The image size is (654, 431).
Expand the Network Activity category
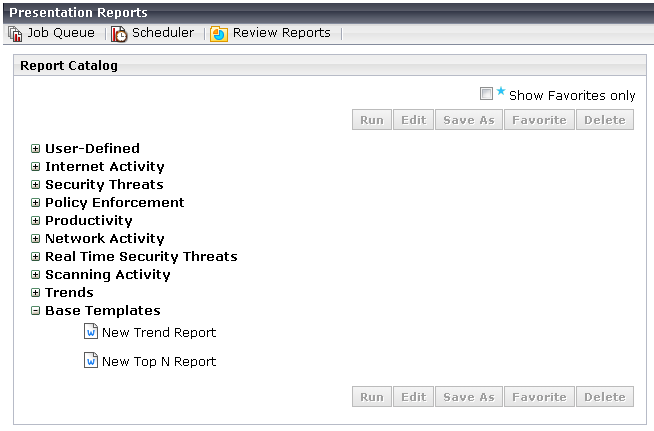(x=35, y=238)
